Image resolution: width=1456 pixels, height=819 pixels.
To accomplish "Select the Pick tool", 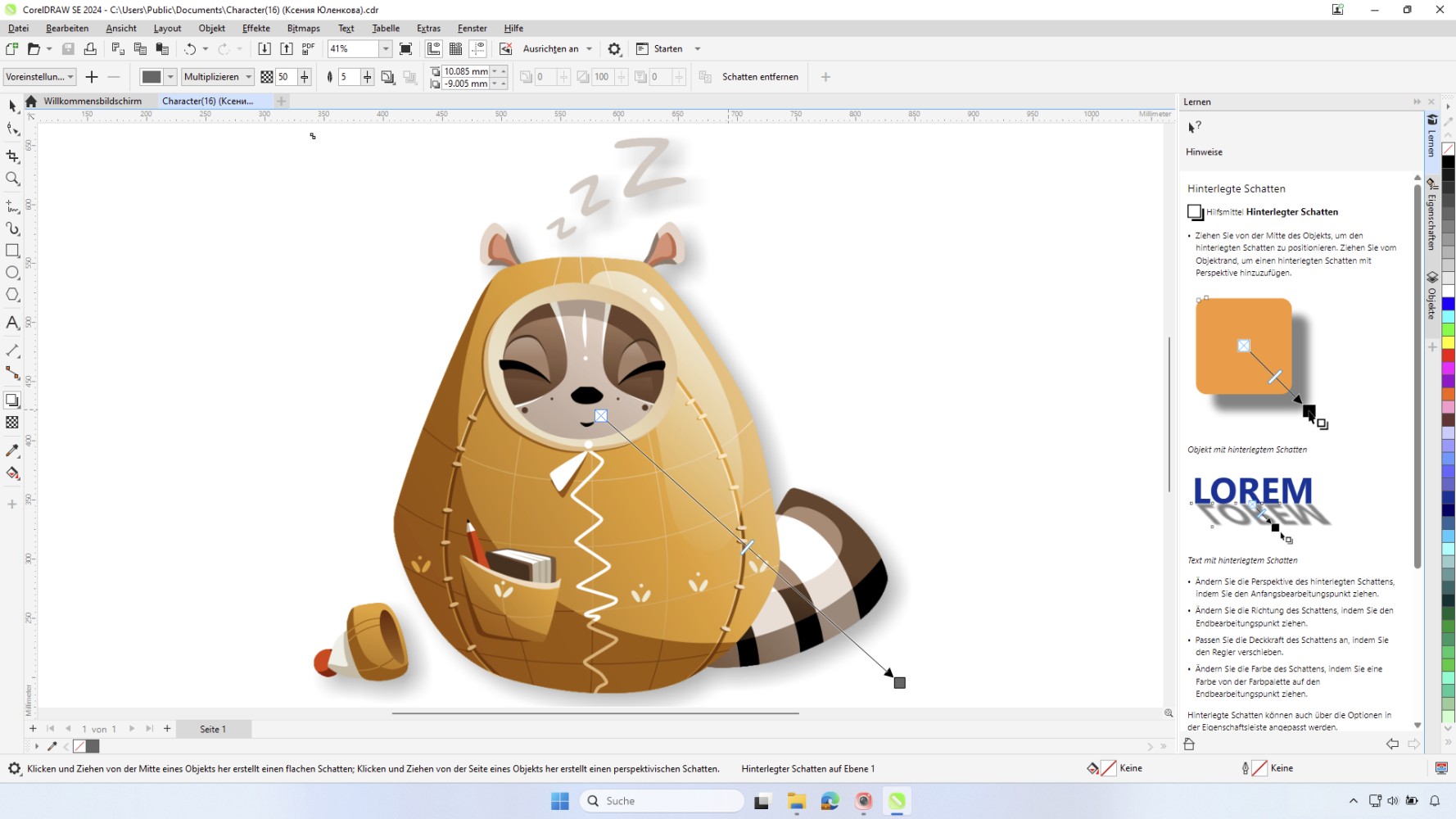I will 12,107.
